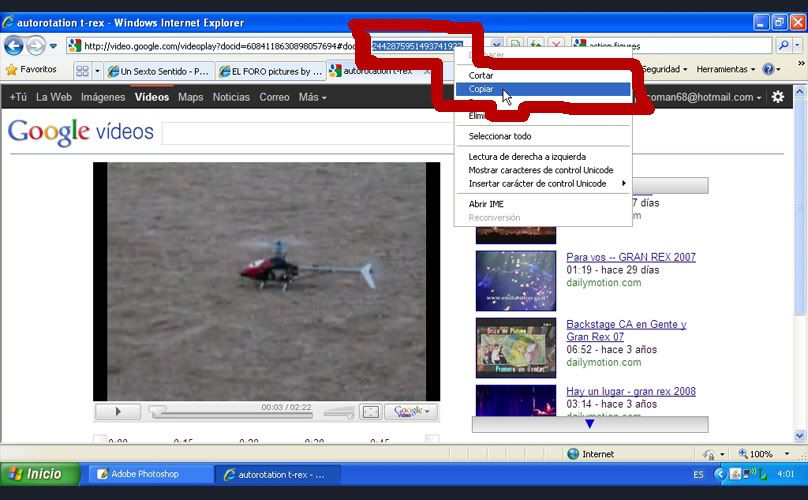Select Vídeos in the Google bar
Screen dimensions: 808x500
[x=152, y=97]
